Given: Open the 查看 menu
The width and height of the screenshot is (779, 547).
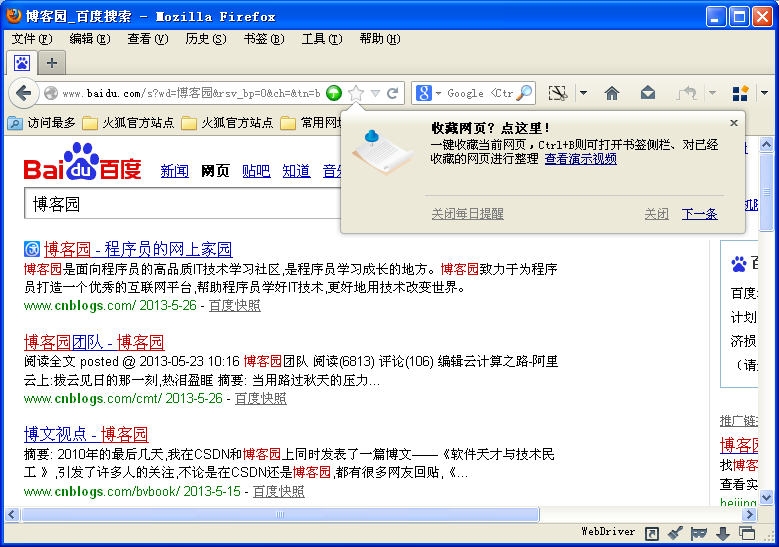Looking at the screenshot, I should (x=148, y=39).
